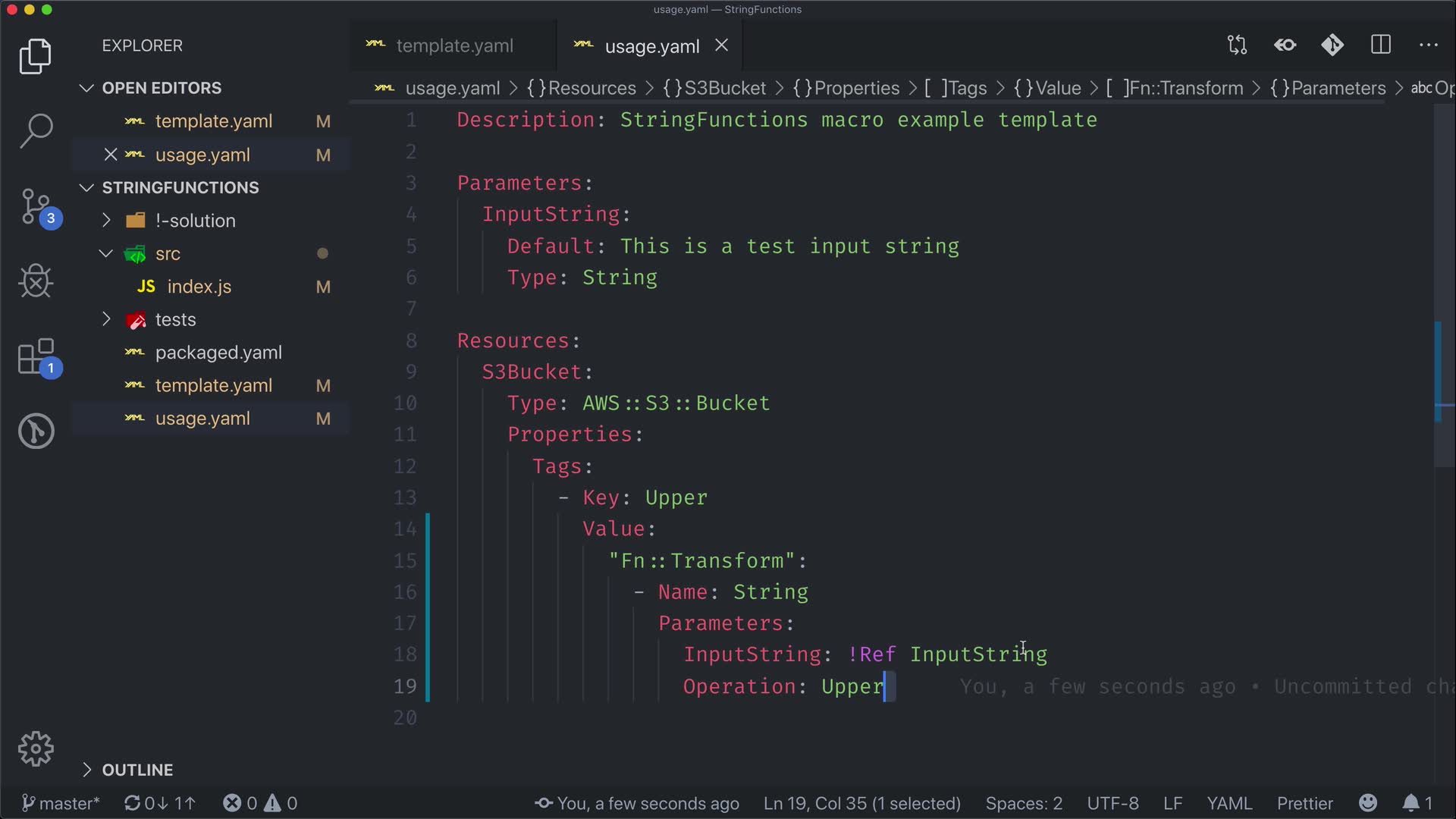
Task: Click the master branch indicator
Action: [61, 803]
